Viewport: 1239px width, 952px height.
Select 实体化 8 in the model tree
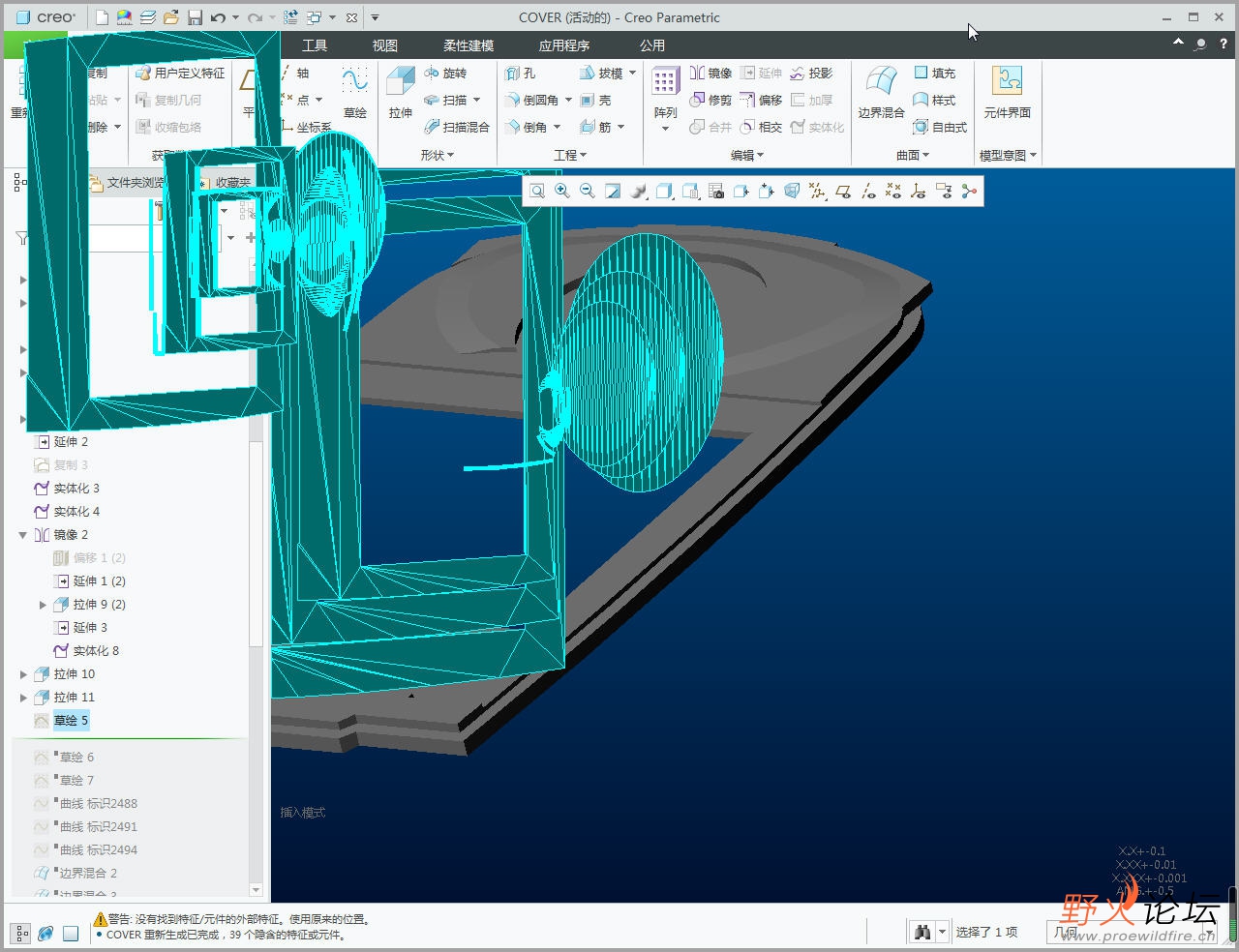tap(96, 651)
